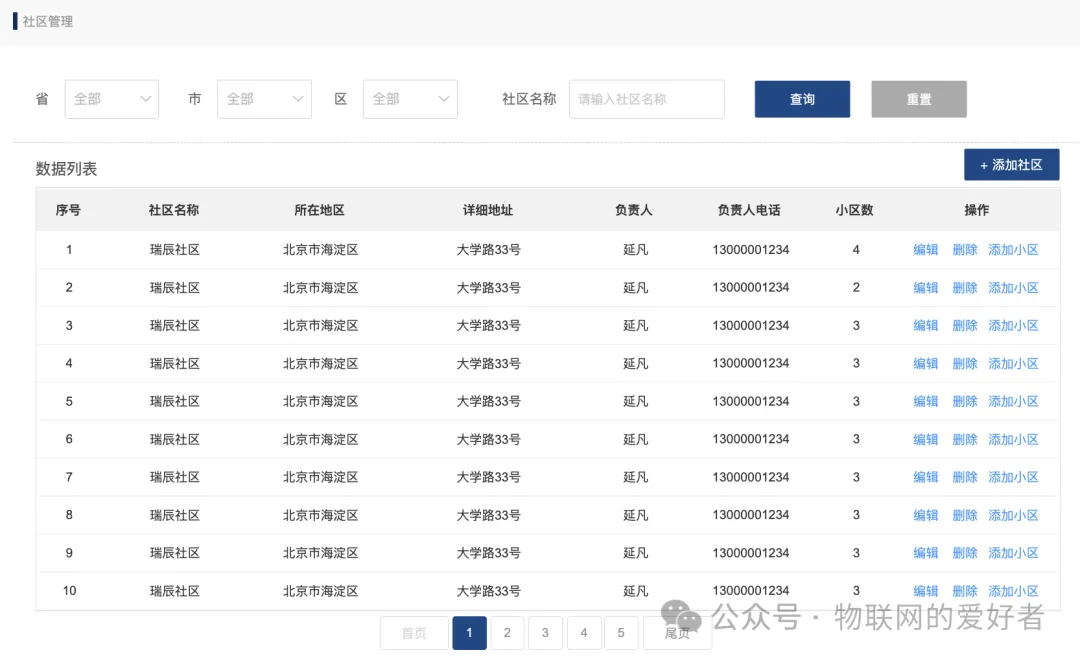
Task: Add a 小区 to row 5
Action: (x=1013, y=401)
